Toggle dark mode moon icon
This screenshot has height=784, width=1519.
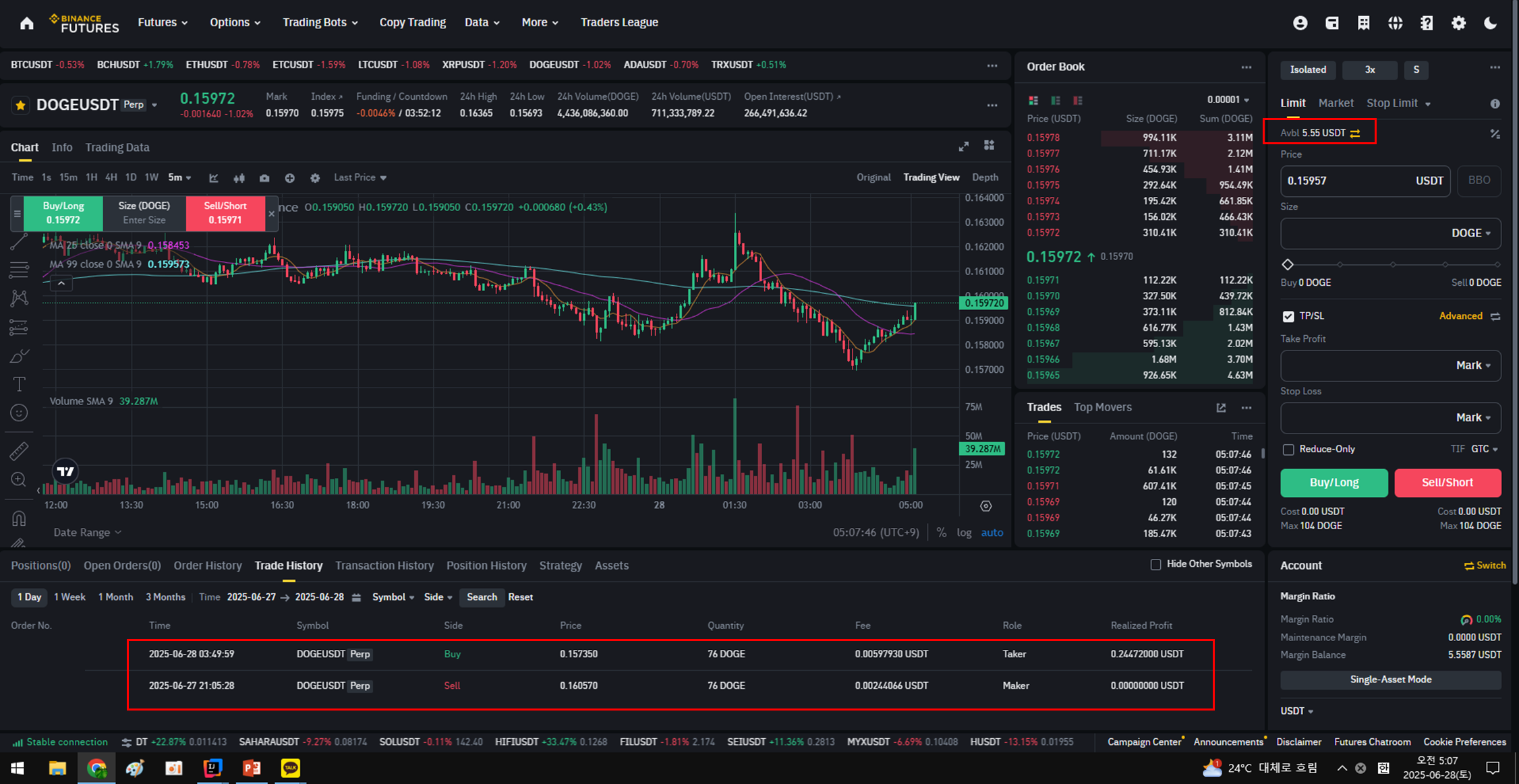1491,23
